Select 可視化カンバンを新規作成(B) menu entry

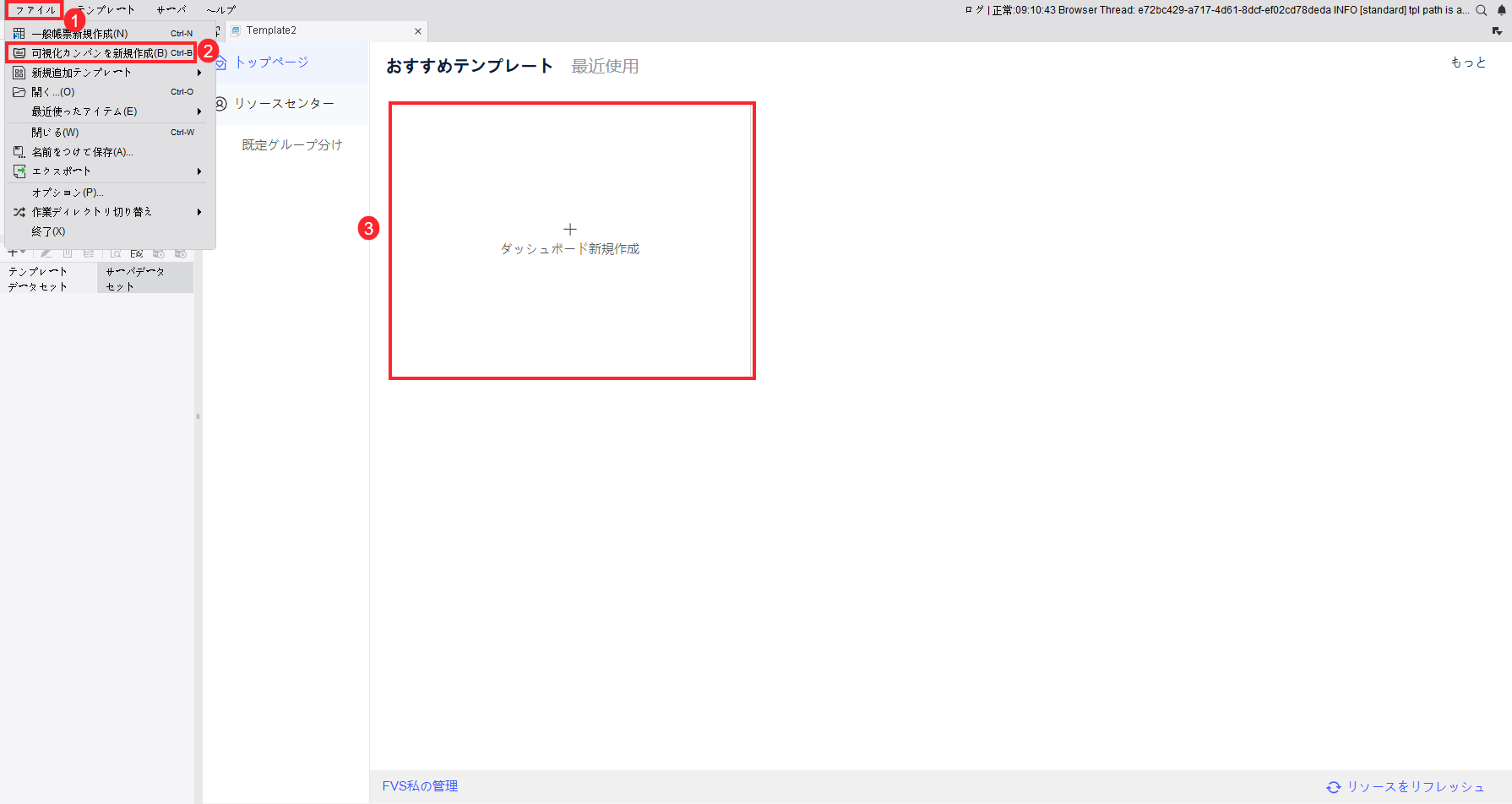click(x=101, y=52)
